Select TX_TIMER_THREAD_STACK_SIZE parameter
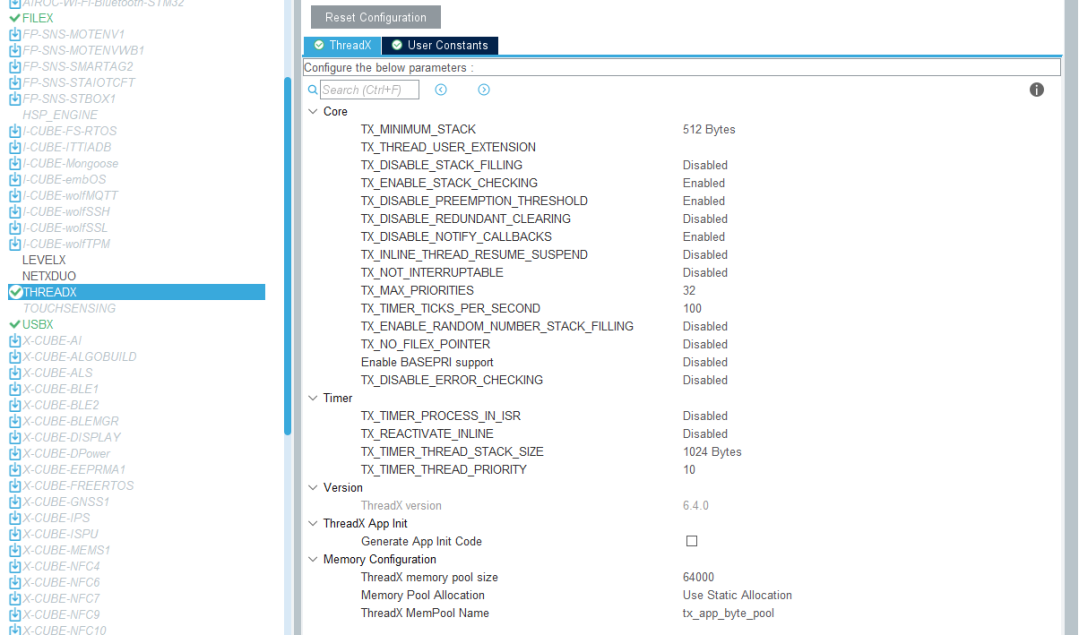The image size is (1079, 635). tap(452, 451)
